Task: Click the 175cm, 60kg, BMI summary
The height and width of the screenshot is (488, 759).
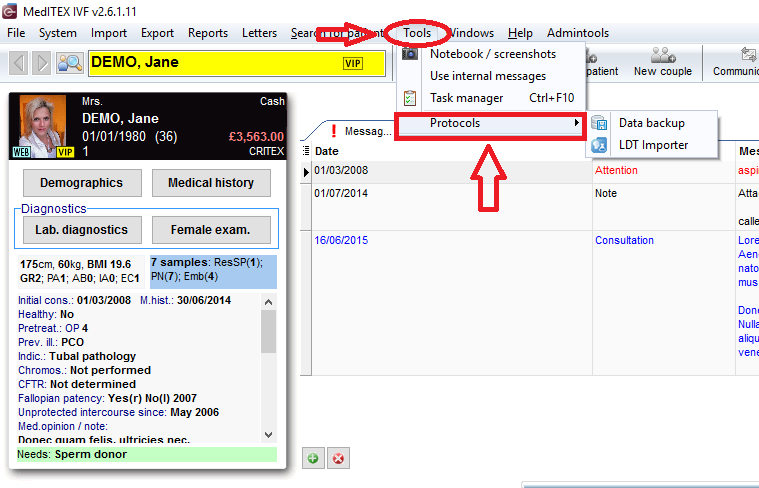Action: pos(81,272)
